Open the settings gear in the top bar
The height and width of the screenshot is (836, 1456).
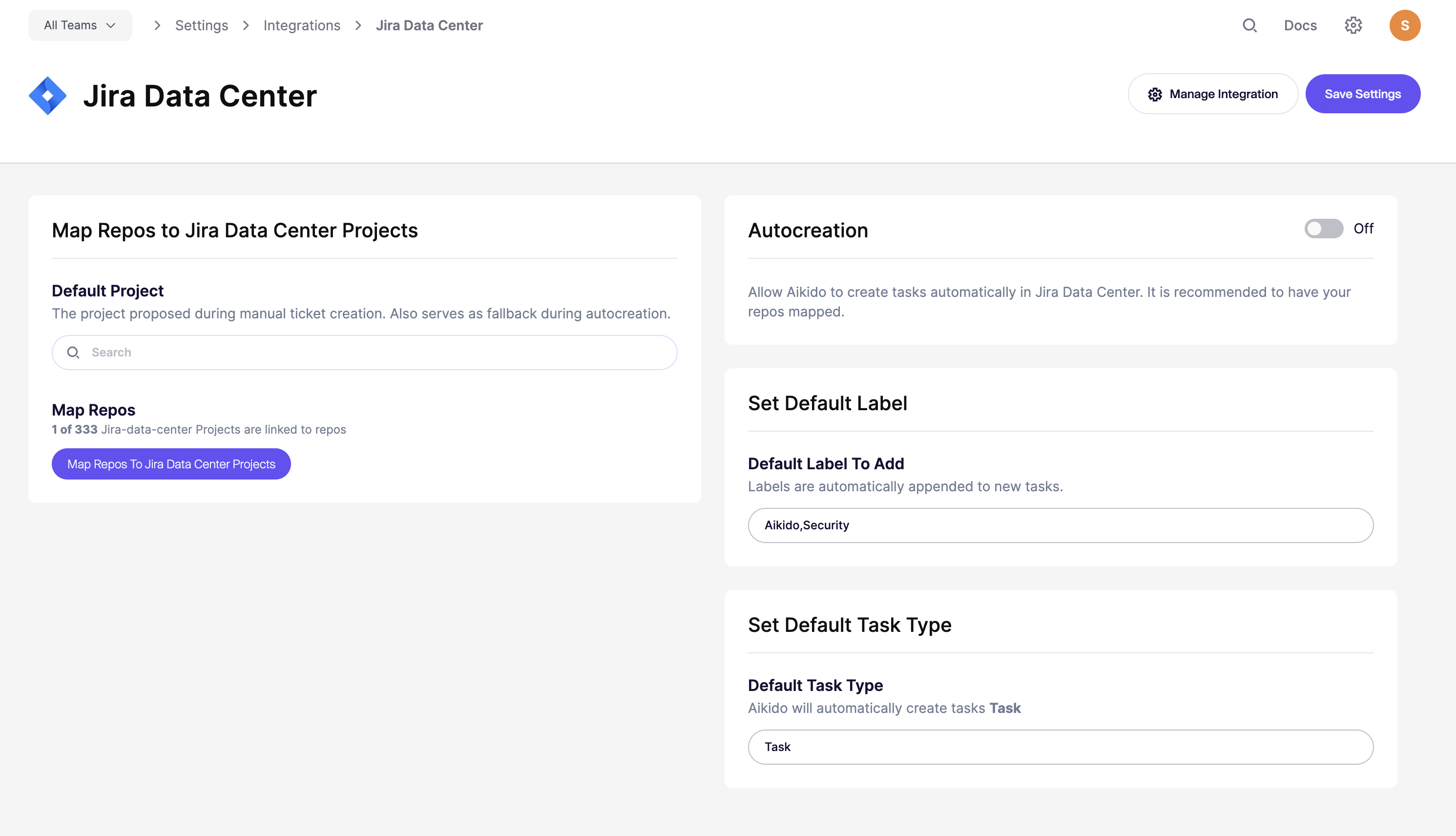pos(1353,25)
